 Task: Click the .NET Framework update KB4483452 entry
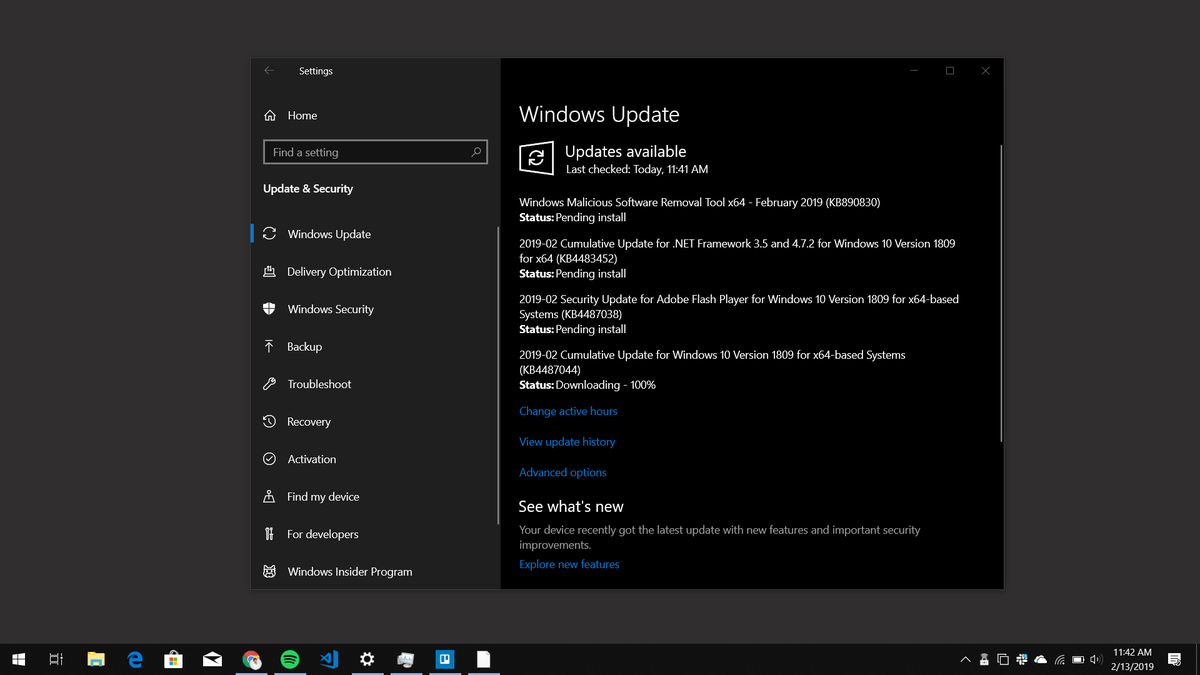737,258
